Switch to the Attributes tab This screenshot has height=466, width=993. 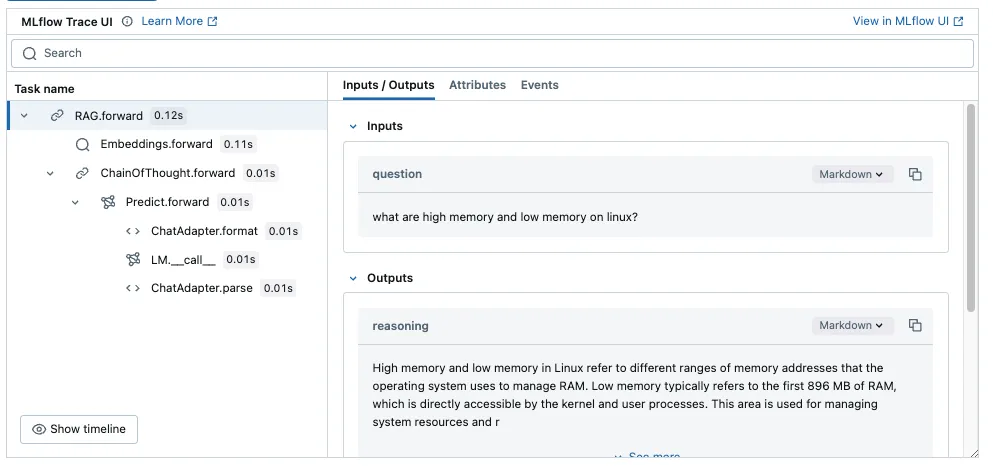pos(478,85)
